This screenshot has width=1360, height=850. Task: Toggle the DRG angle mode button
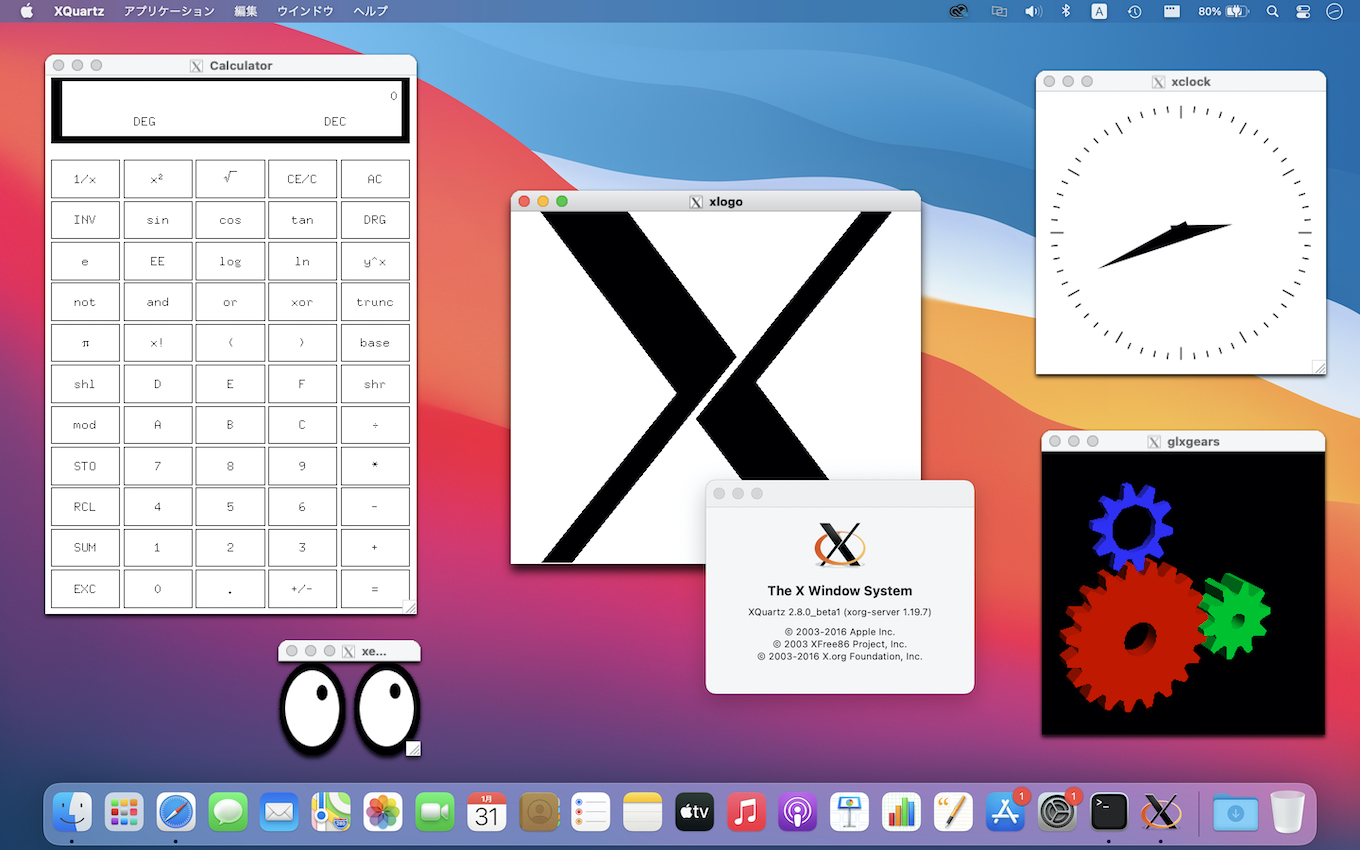click(375, 220)
